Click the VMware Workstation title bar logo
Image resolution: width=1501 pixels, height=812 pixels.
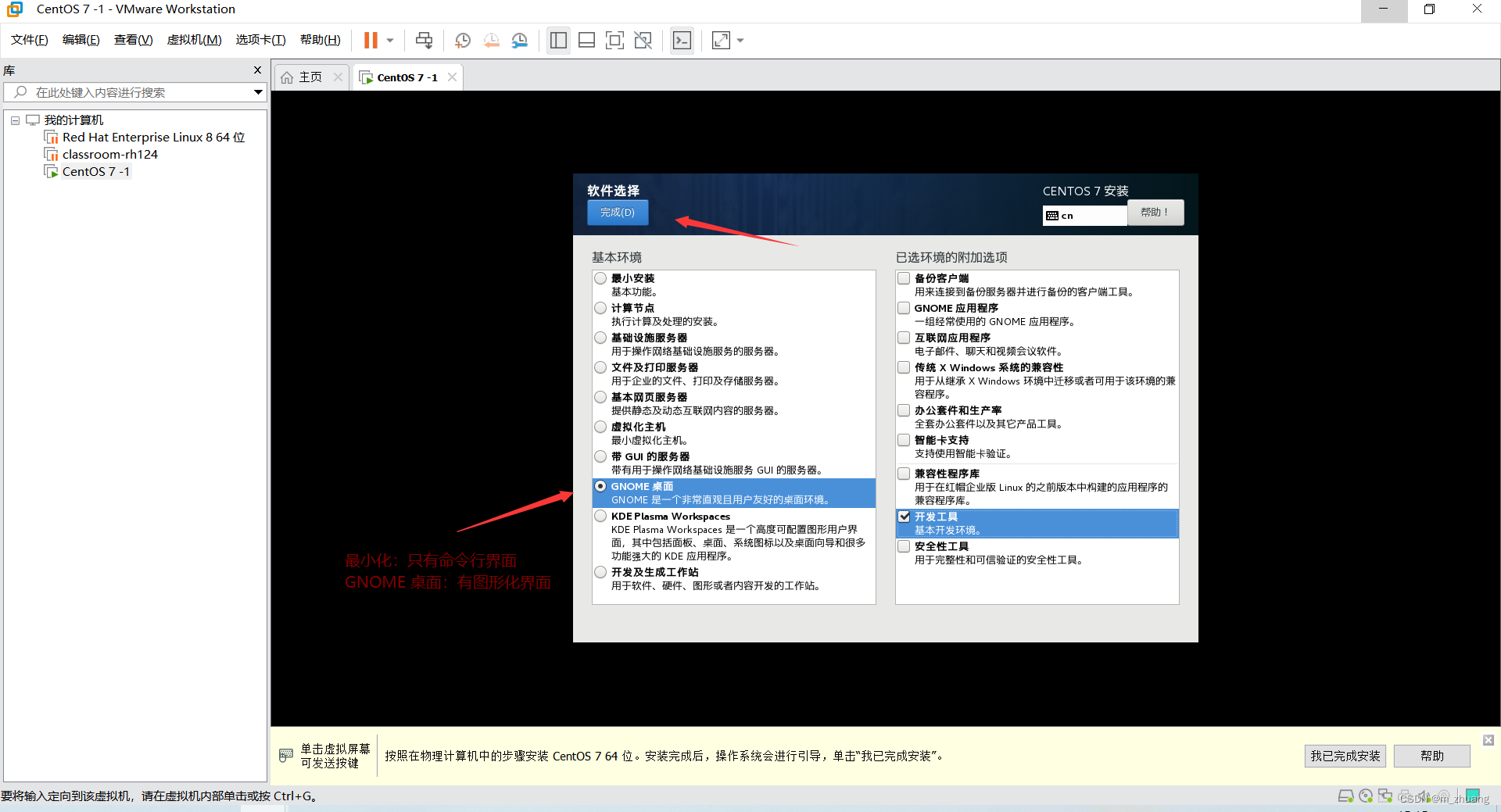[15, 9]
